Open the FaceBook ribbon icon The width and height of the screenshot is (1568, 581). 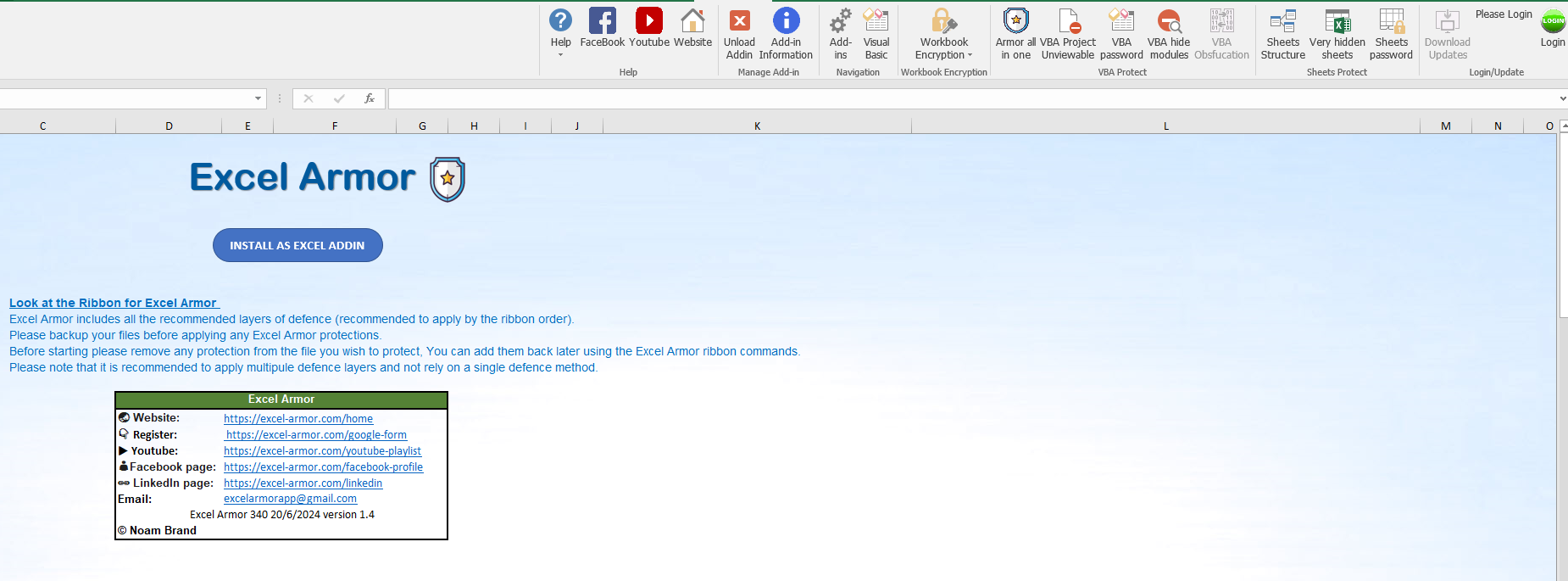click(602, 27)
